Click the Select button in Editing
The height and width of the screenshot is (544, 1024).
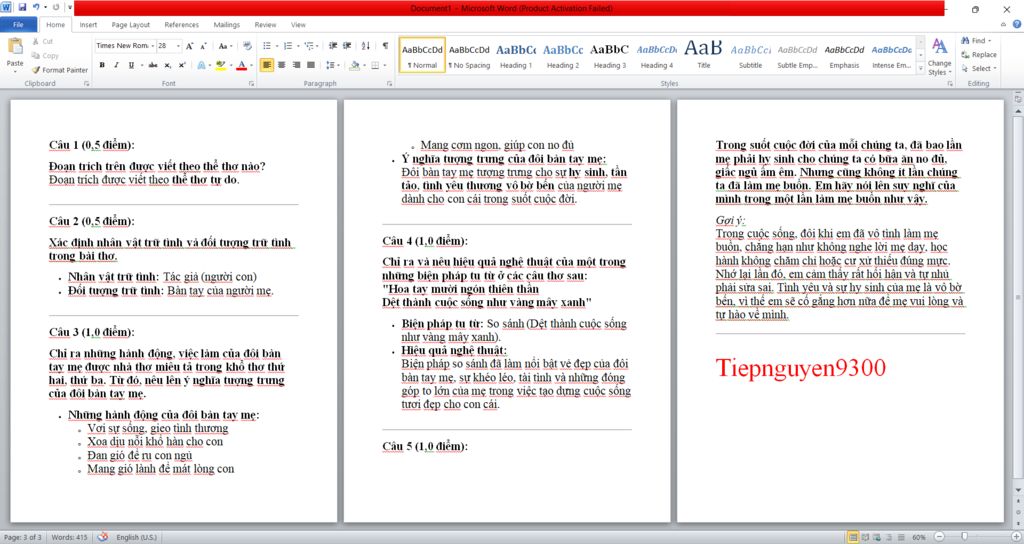coord(979,69)
